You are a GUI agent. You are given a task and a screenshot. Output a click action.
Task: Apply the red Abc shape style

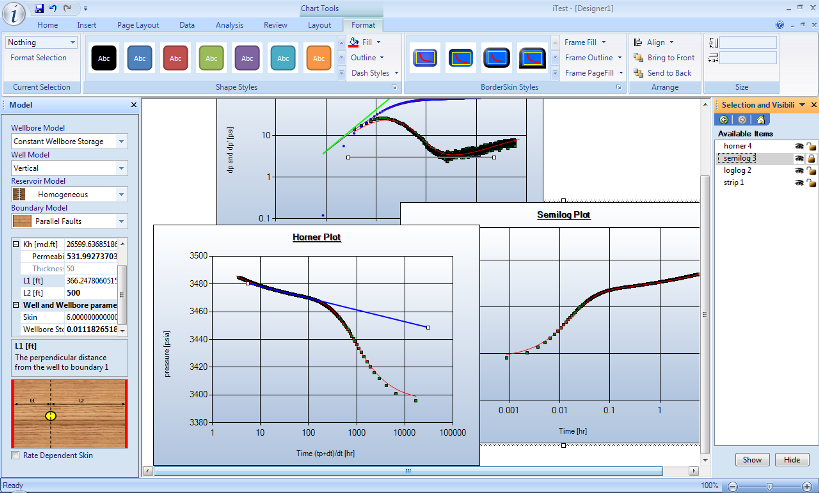176,58
